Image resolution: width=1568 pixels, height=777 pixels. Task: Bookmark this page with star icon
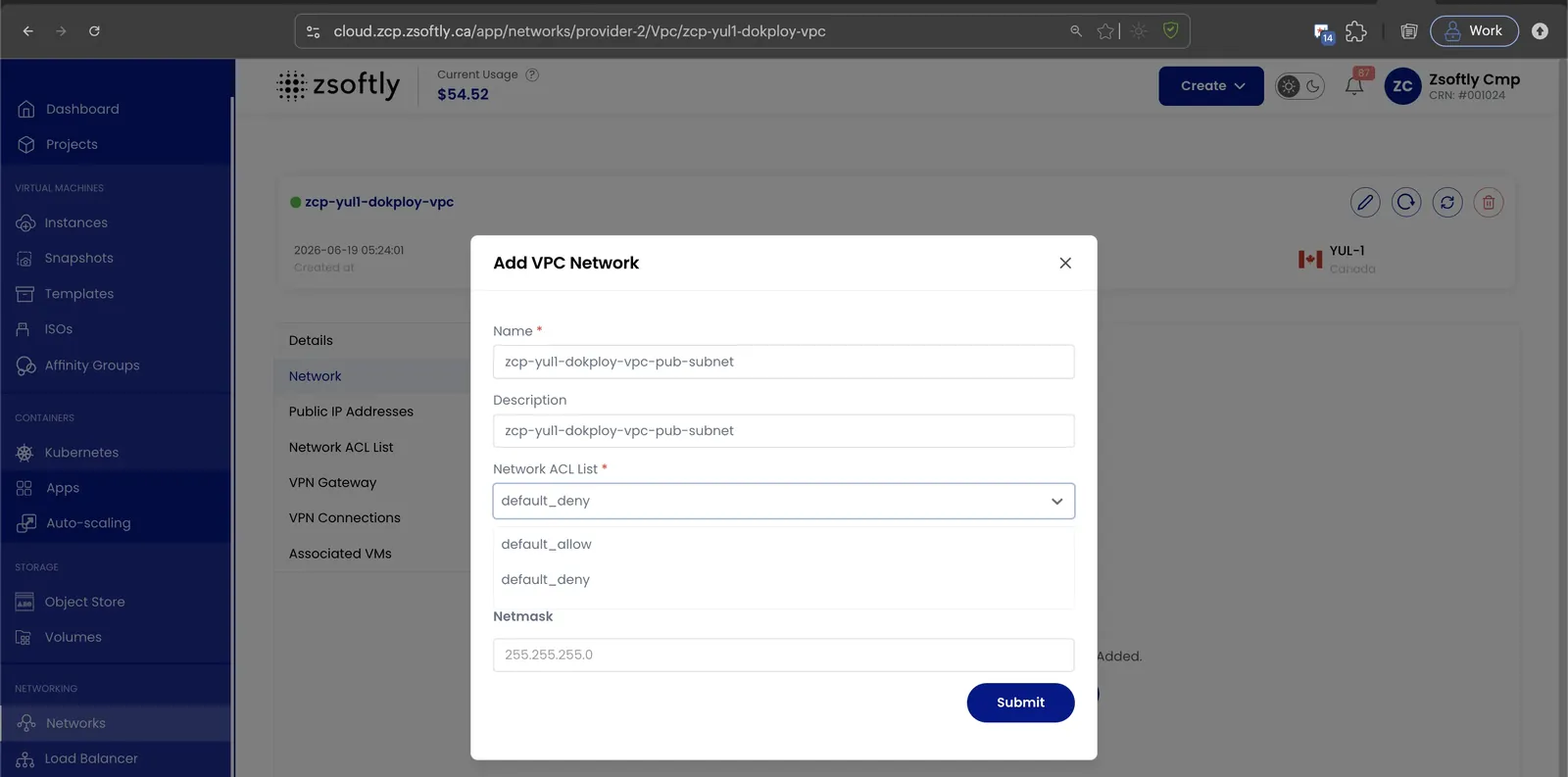[1105, 31]
